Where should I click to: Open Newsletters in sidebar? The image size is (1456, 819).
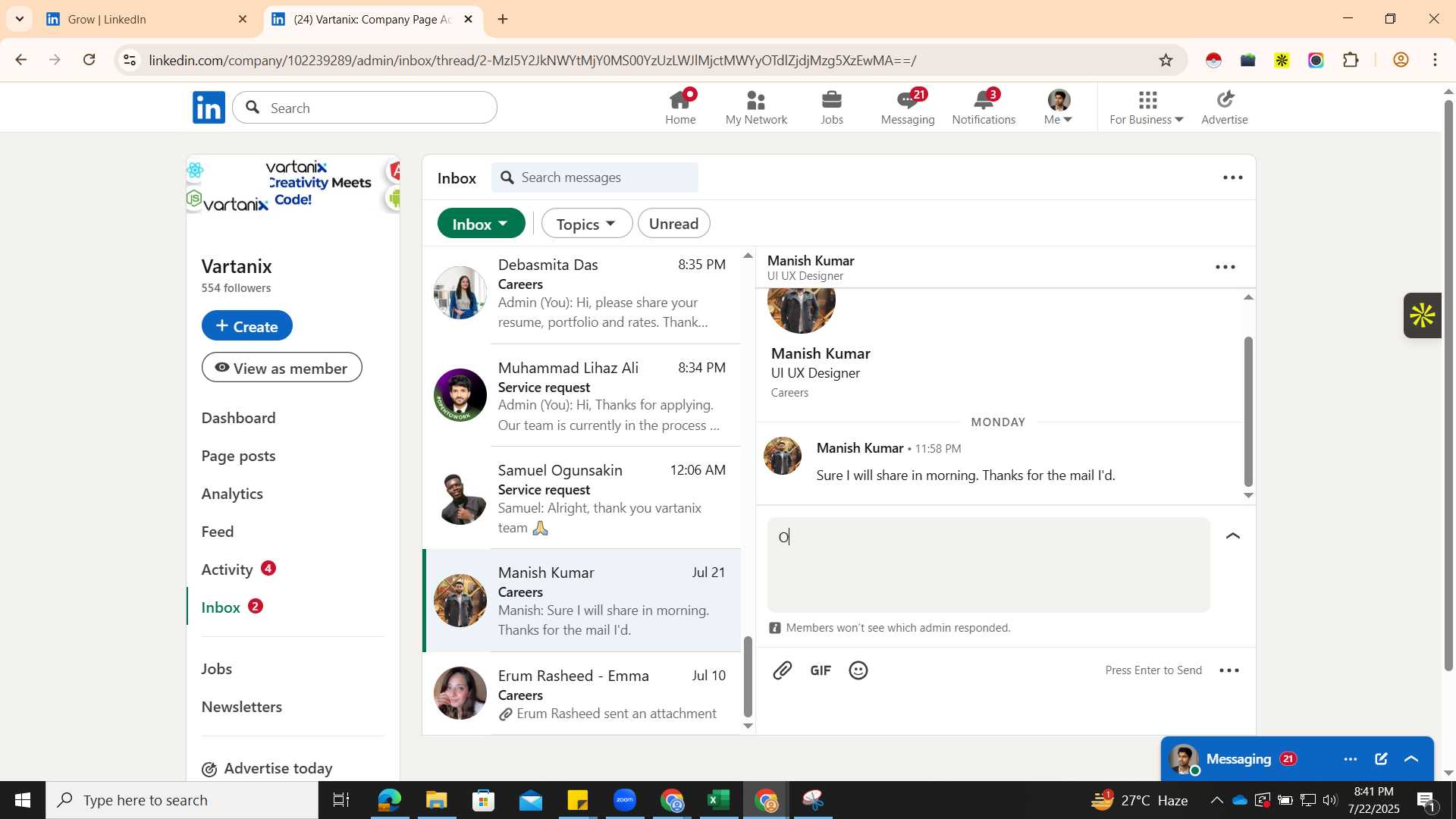(242, 707)
